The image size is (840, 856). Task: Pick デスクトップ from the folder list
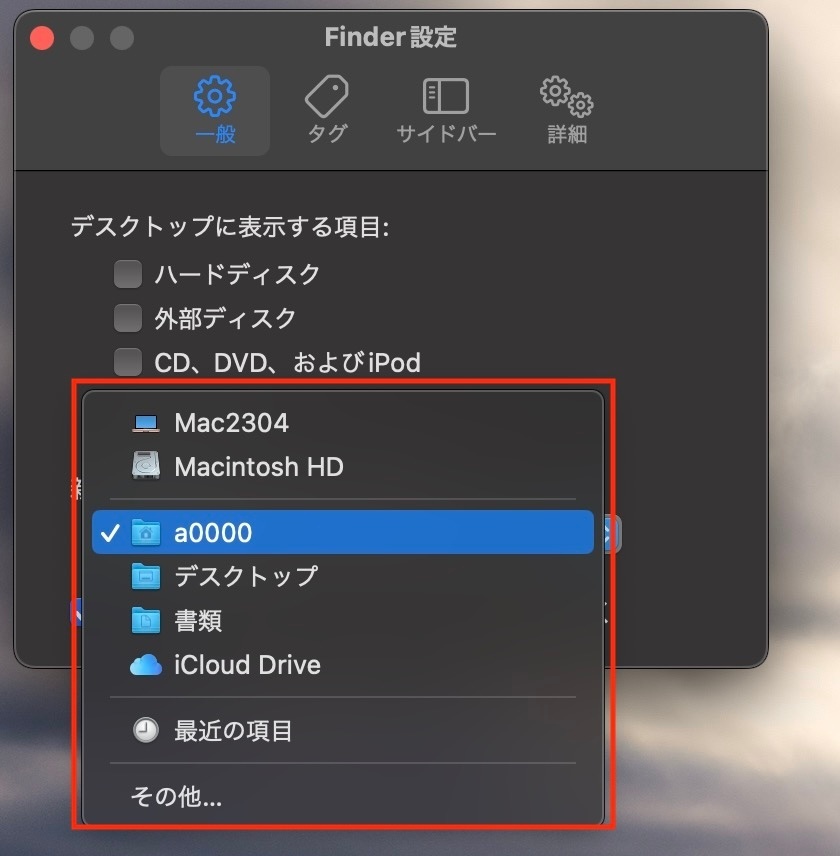click(x=343, y=576)
